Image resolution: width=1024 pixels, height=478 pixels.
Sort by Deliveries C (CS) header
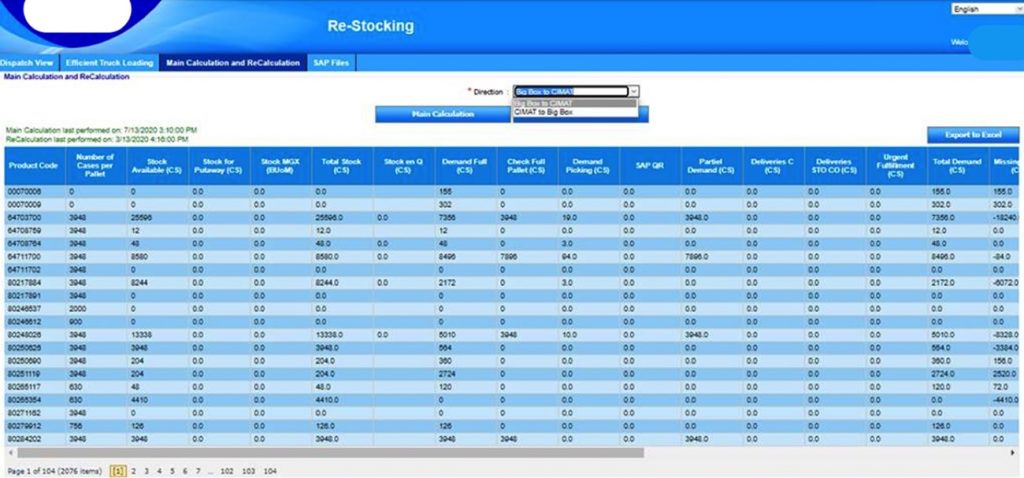tap(773, 166)
